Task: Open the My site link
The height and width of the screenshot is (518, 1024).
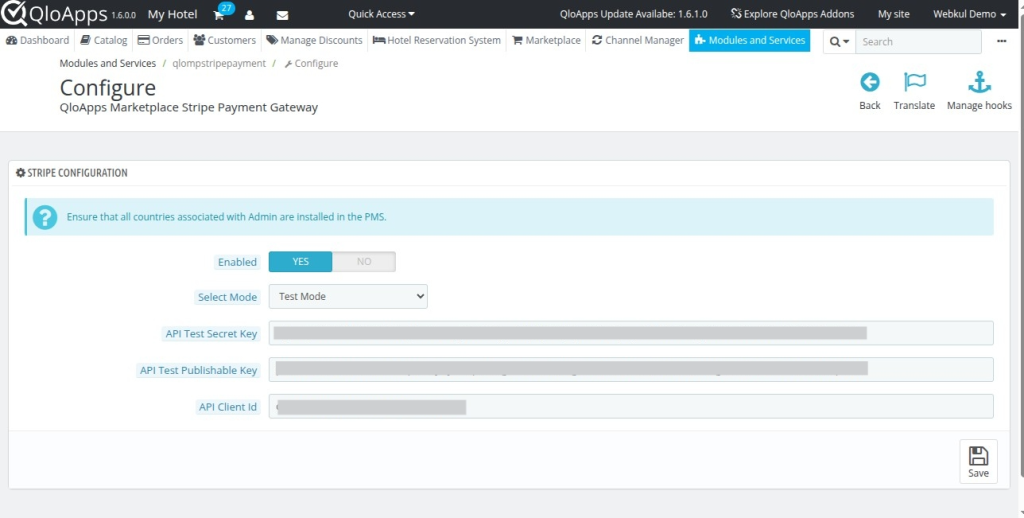Action: (893, 14)
